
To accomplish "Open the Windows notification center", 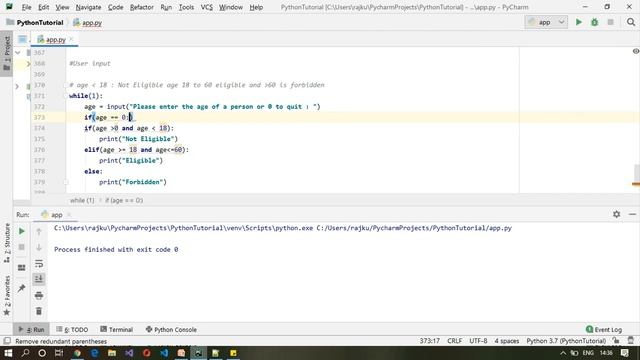I will 624,353.
